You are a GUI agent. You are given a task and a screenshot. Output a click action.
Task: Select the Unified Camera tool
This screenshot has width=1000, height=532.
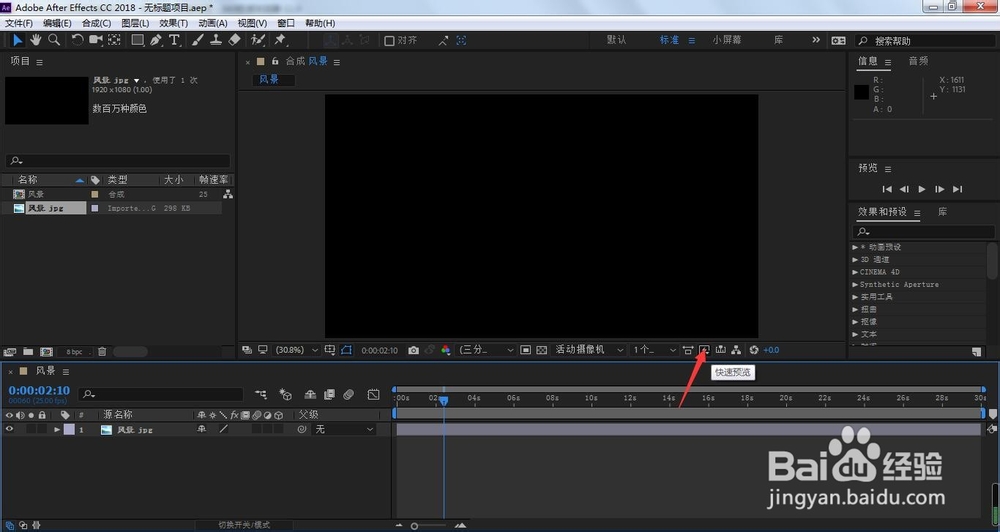(96, 40)
